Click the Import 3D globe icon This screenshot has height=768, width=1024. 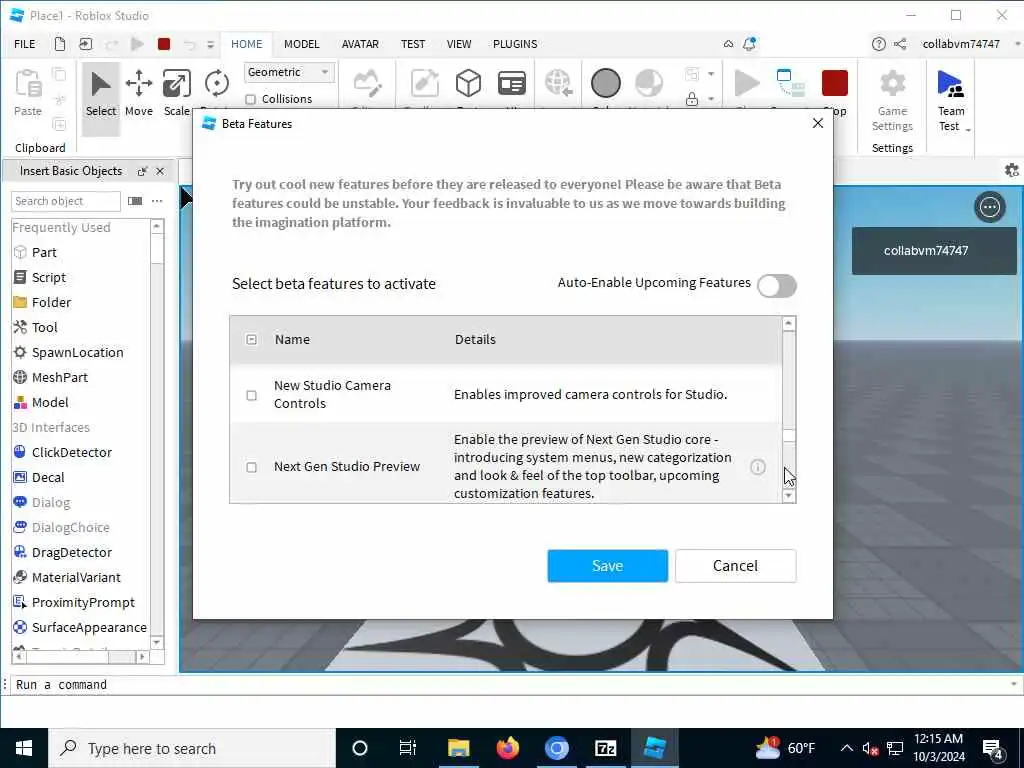click(558, 84)
